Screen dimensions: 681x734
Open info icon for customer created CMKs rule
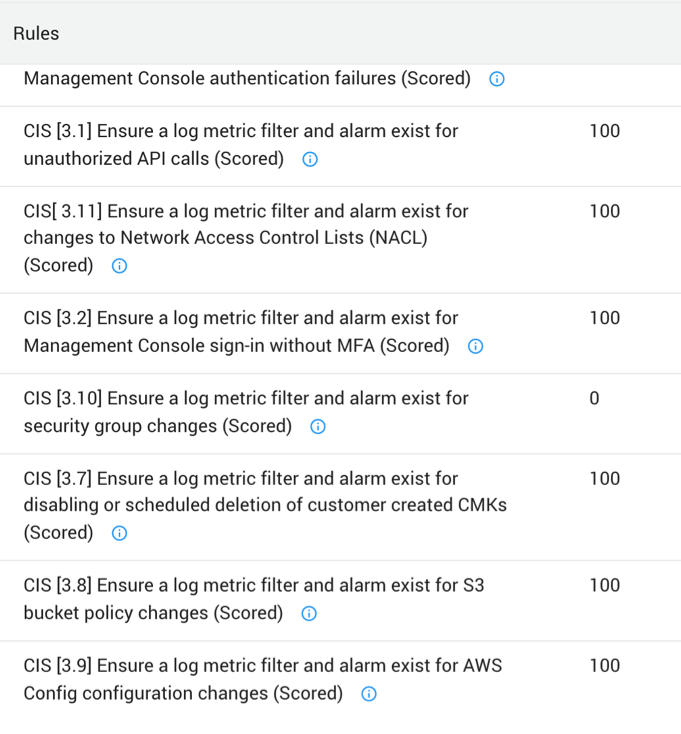click(119, 533)
